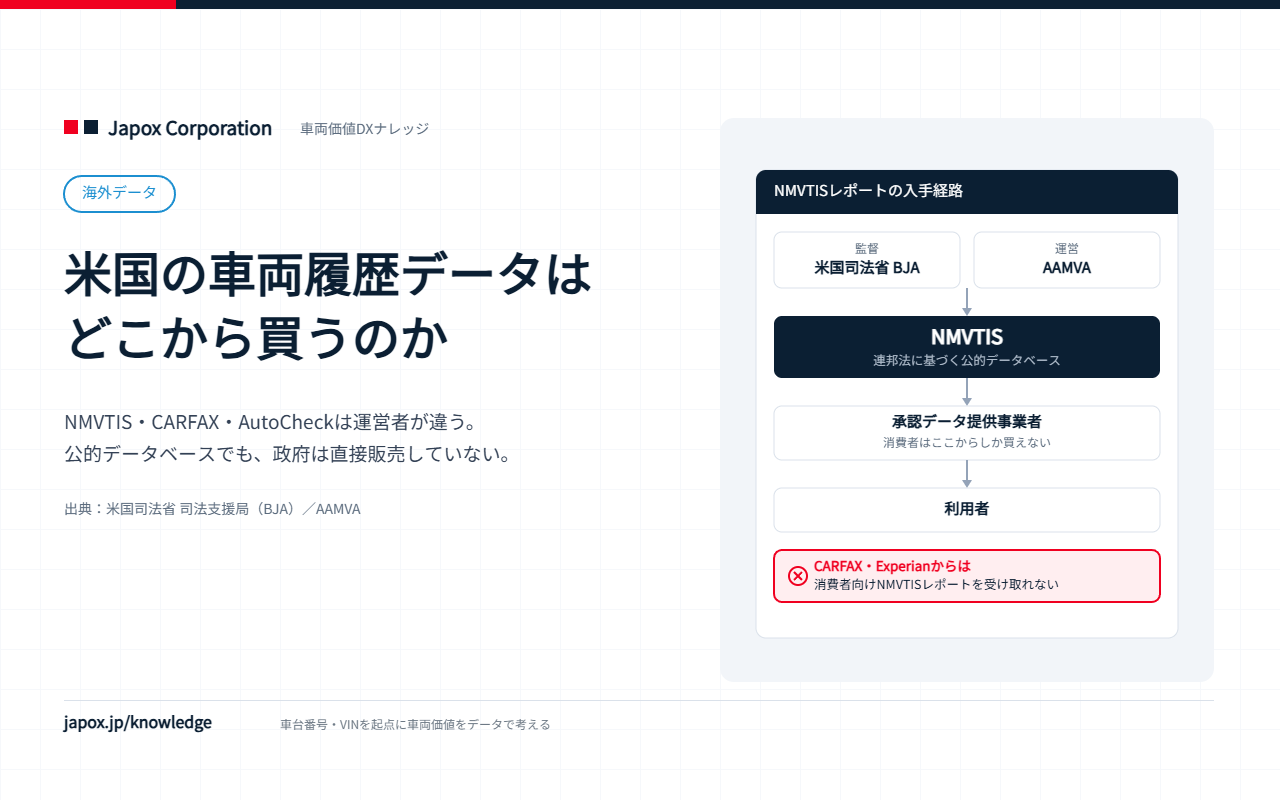Click the source citation 出典：米国司法省 司法支援局
1280x800 pixels.
pyautogui.click(x=212, y=509)
